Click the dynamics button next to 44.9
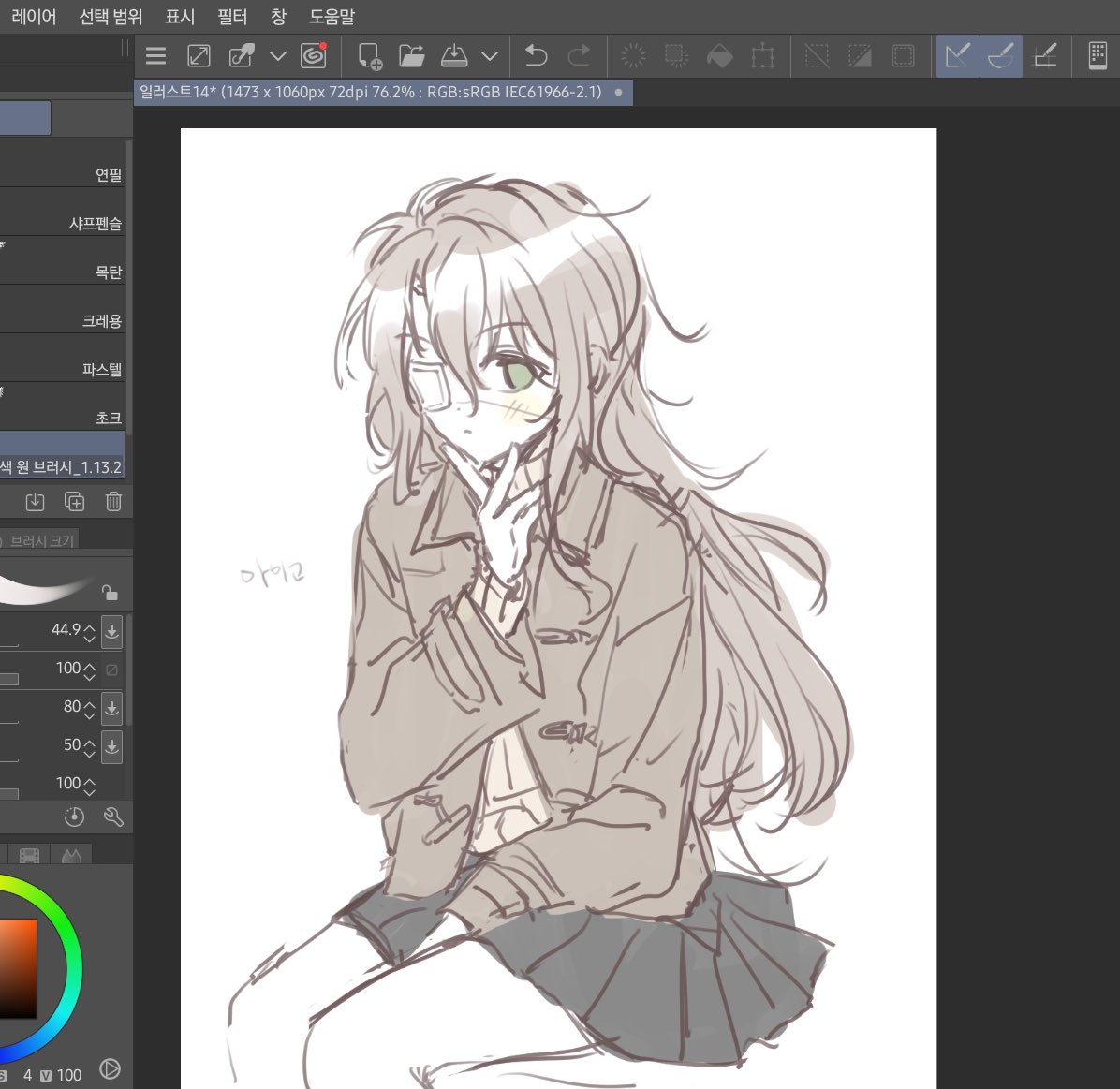The height and width of the screenshot is (1089, 1120). click(x=111, y=632)
